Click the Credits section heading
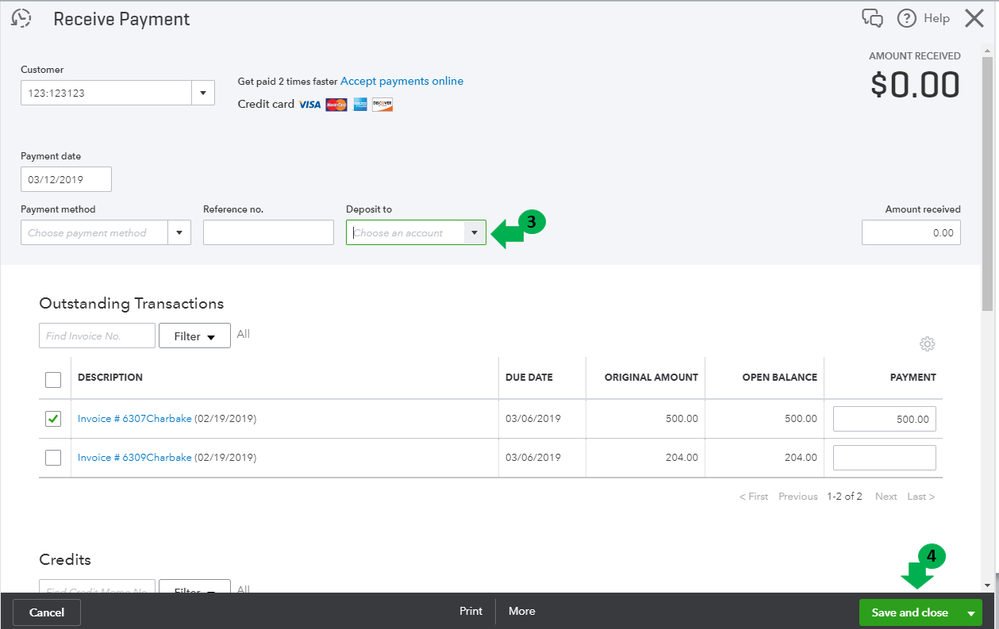Image resolution: width=999 pixels, height=629 pixels. (x=65, y=560)
